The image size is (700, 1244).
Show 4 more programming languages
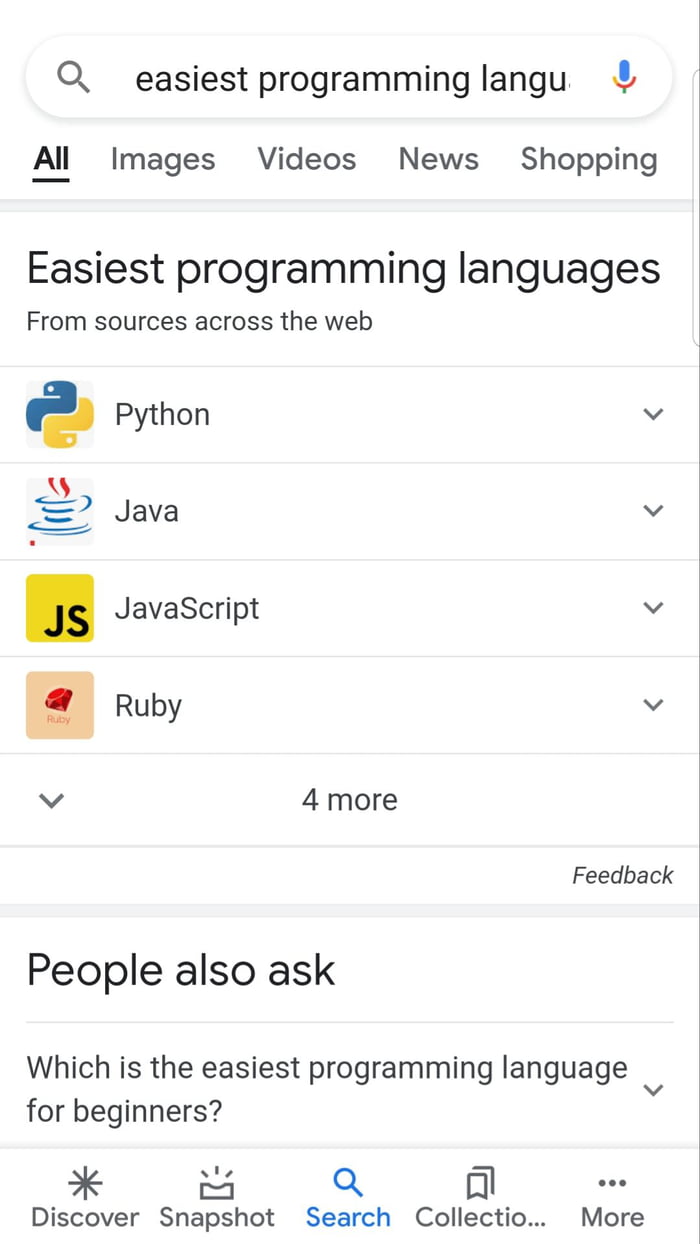click(349, 800)
